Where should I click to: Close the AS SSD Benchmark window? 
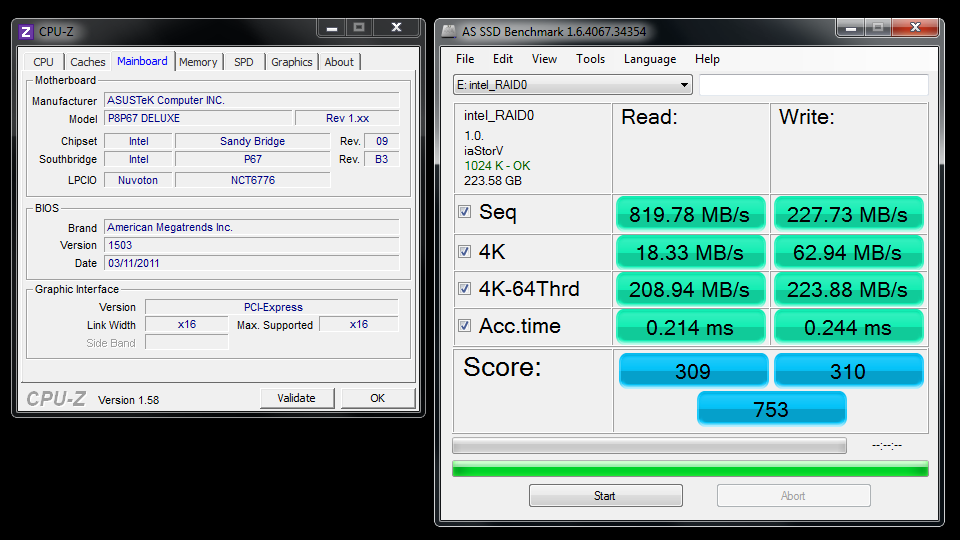tap(915, 28)
